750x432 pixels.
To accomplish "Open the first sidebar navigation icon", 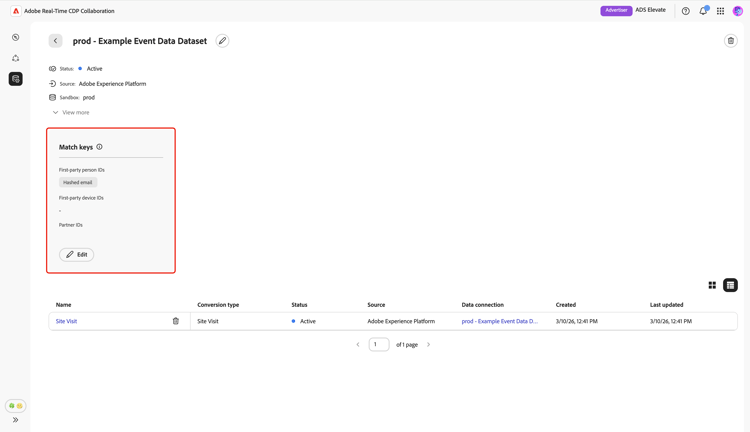I will [x=16, y=37].
